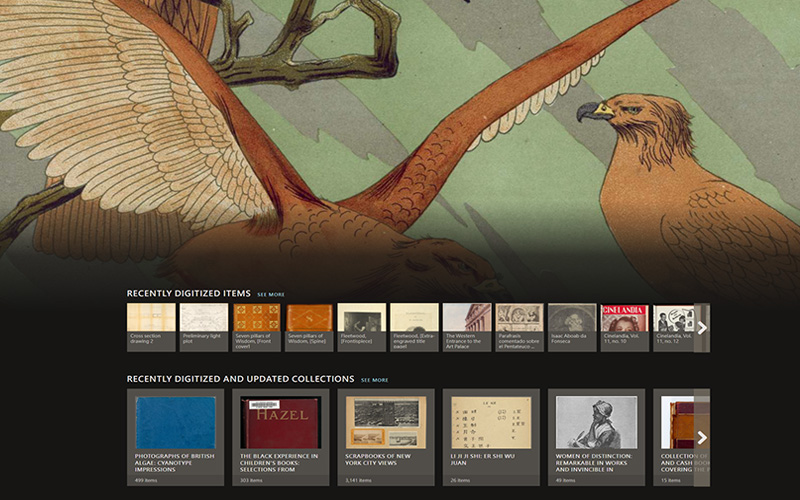Open Li ji ji shi: er shi wu juan collection
Screen dimensions: 800x500
490,436
